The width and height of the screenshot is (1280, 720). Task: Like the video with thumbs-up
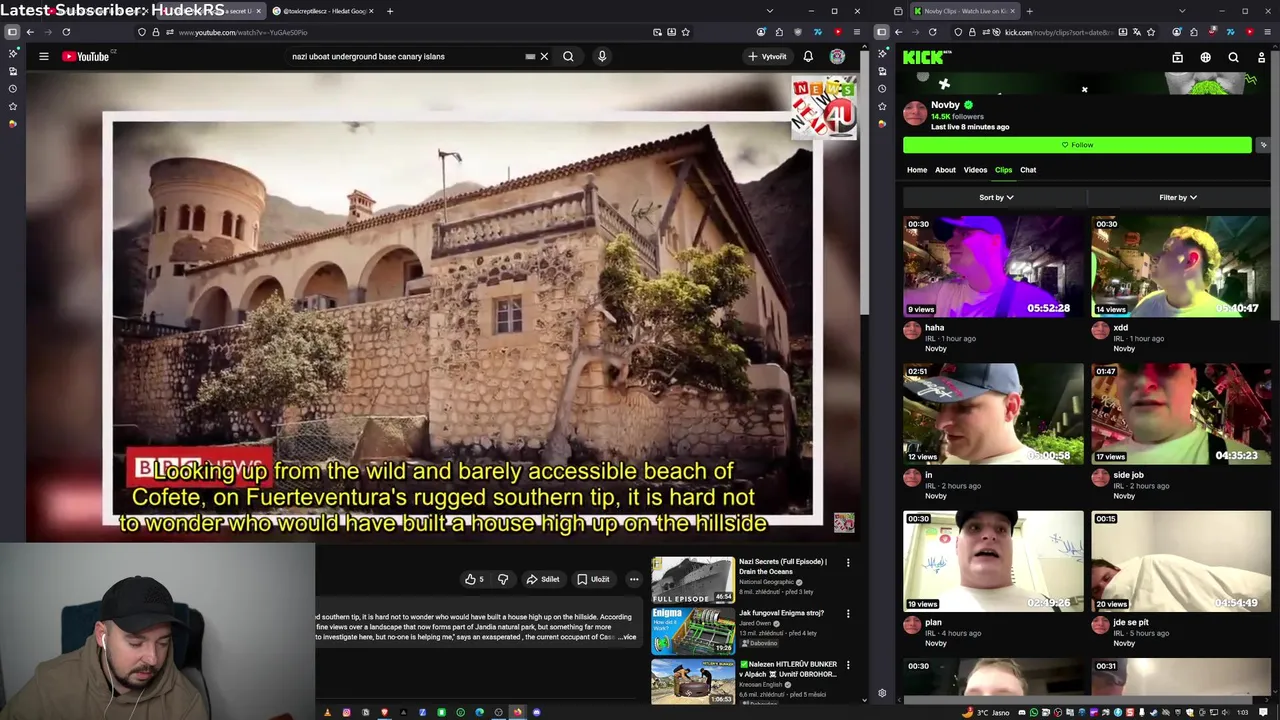coord(474,579)
